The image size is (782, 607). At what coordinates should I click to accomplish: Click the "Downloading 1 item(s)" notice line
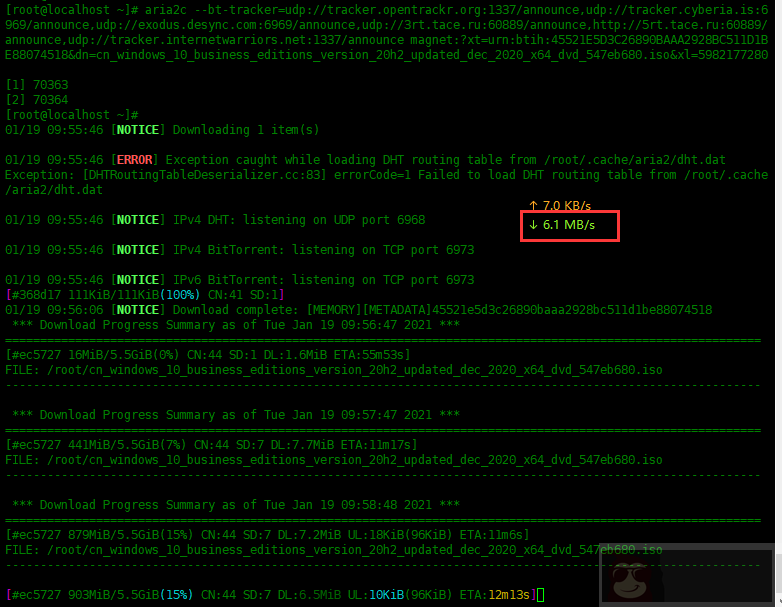click(162, 130)
